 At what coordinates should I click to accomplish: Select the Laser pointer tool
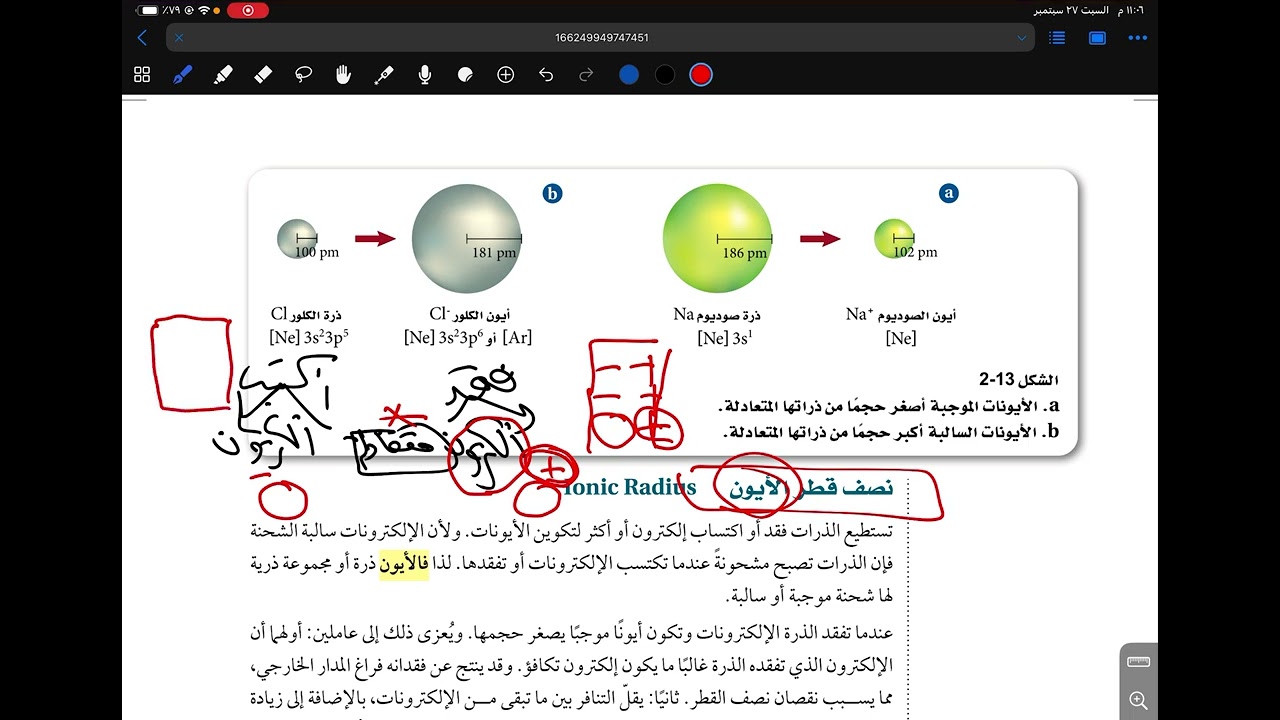(x=384, y=75)
